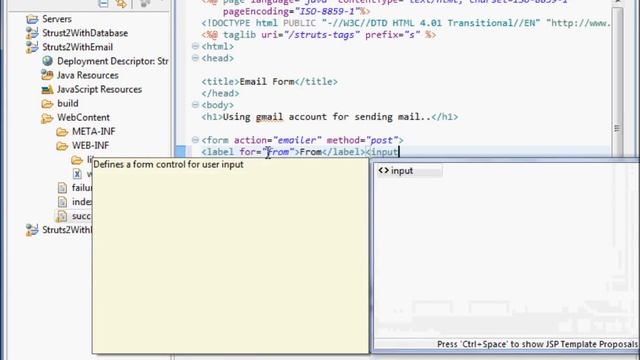Click the Strust2WithDatabase project icon
This screenshot has width=640, height=360.
pyautogui.click(x=32, y=33)
